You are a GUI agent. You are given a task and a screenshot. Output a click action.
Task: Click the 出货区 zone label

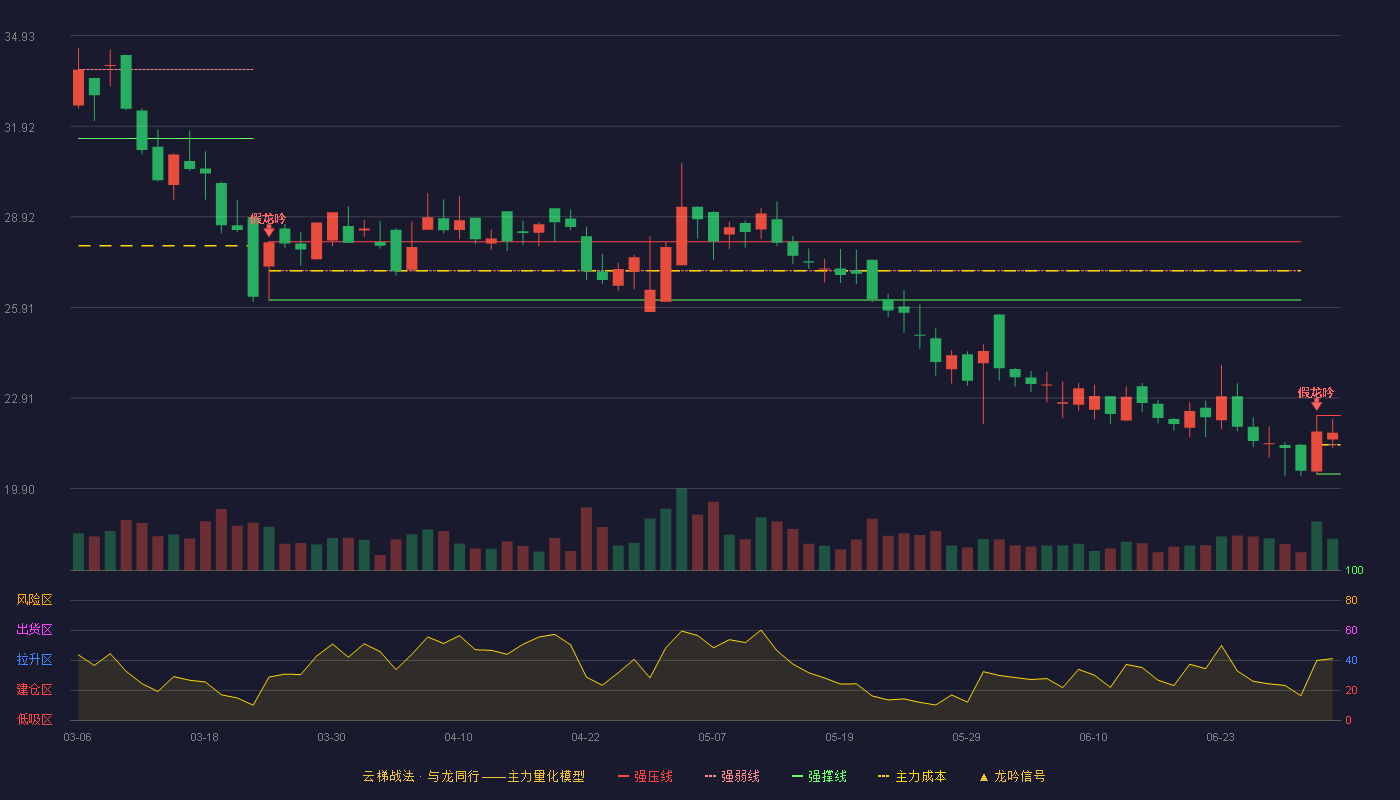point(34,630)
